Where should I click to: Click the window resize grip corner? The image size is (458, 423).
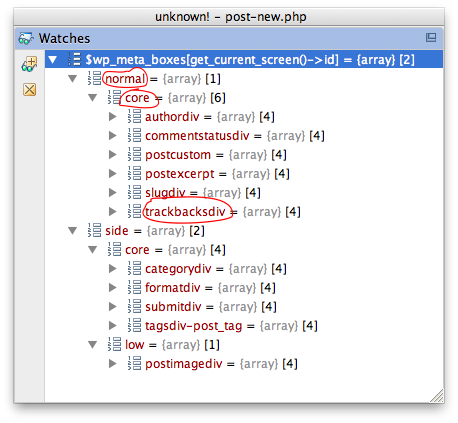click(437, 396)
